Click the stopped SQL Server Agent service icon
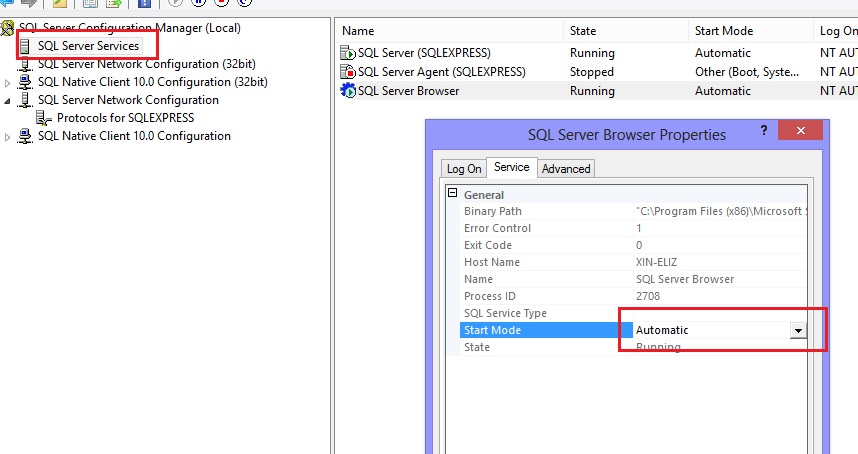Screen dimensions: 858x454 pyautogui.click(x=347, y=72)
